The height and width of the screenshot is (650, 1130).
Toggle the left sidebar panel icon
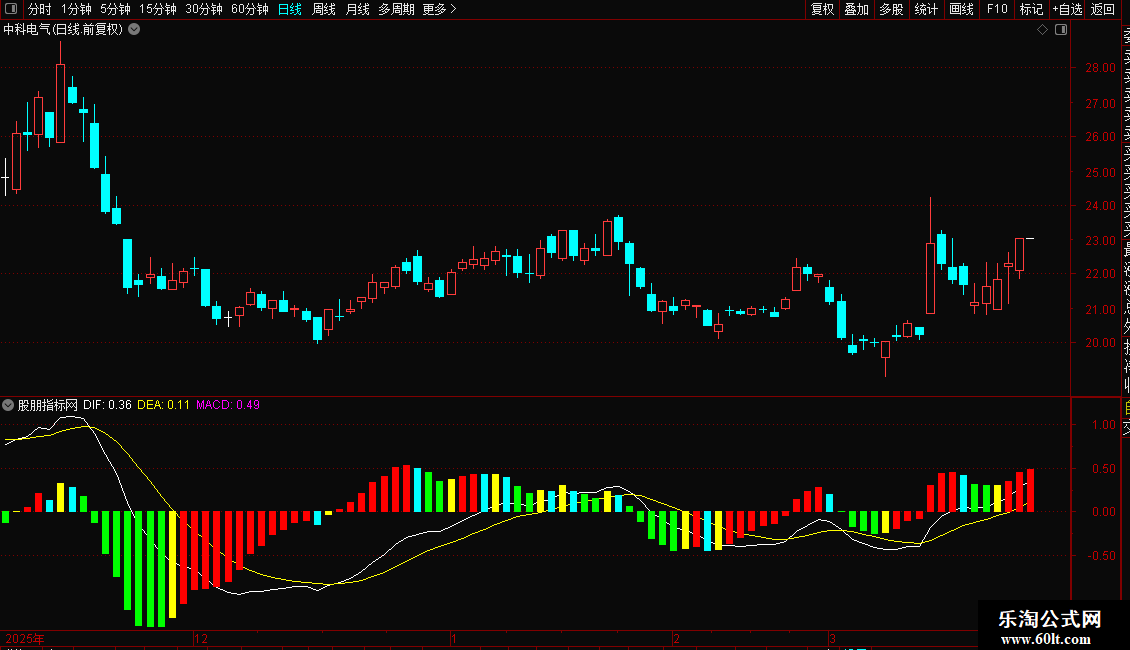(x=11, y=9)
